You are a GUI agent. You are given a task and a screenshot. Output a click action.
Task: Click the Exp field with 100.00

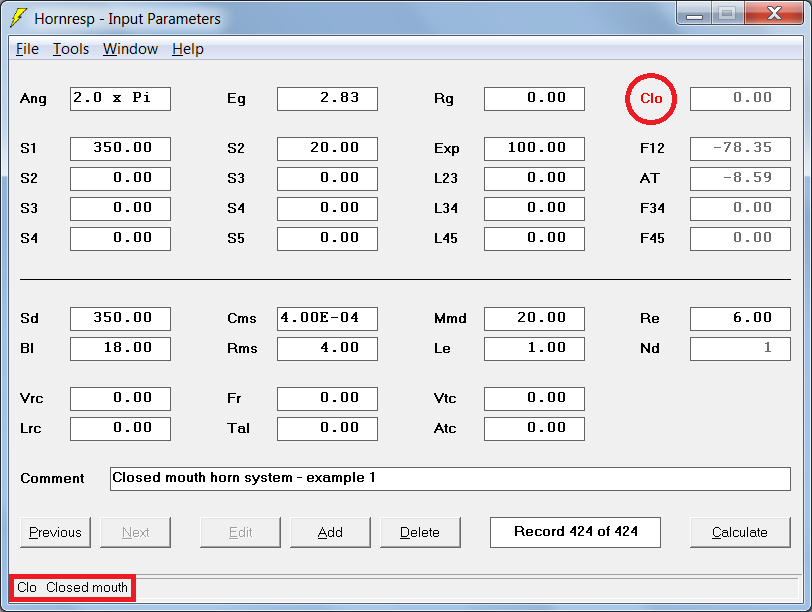point(534,149)
